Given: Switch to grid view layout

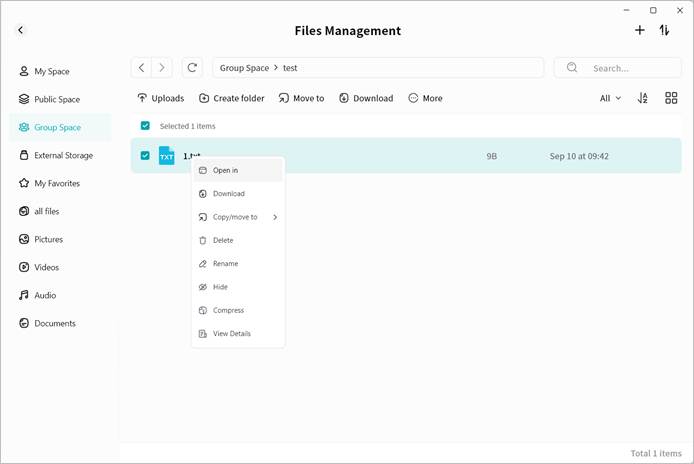Looking at the screenshot, I should 671,98.
